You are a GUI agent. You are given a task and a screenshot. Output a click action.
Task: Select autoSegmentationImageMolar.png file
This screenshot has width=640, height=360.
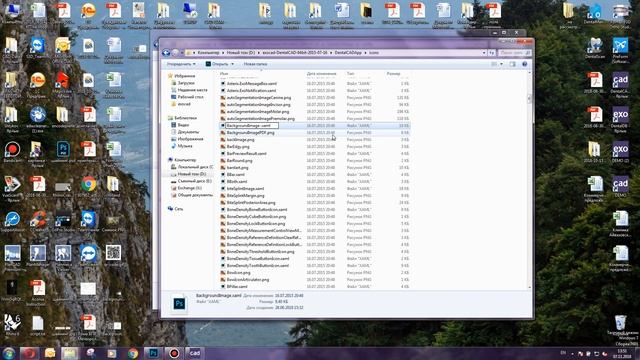tap(258, 111)
